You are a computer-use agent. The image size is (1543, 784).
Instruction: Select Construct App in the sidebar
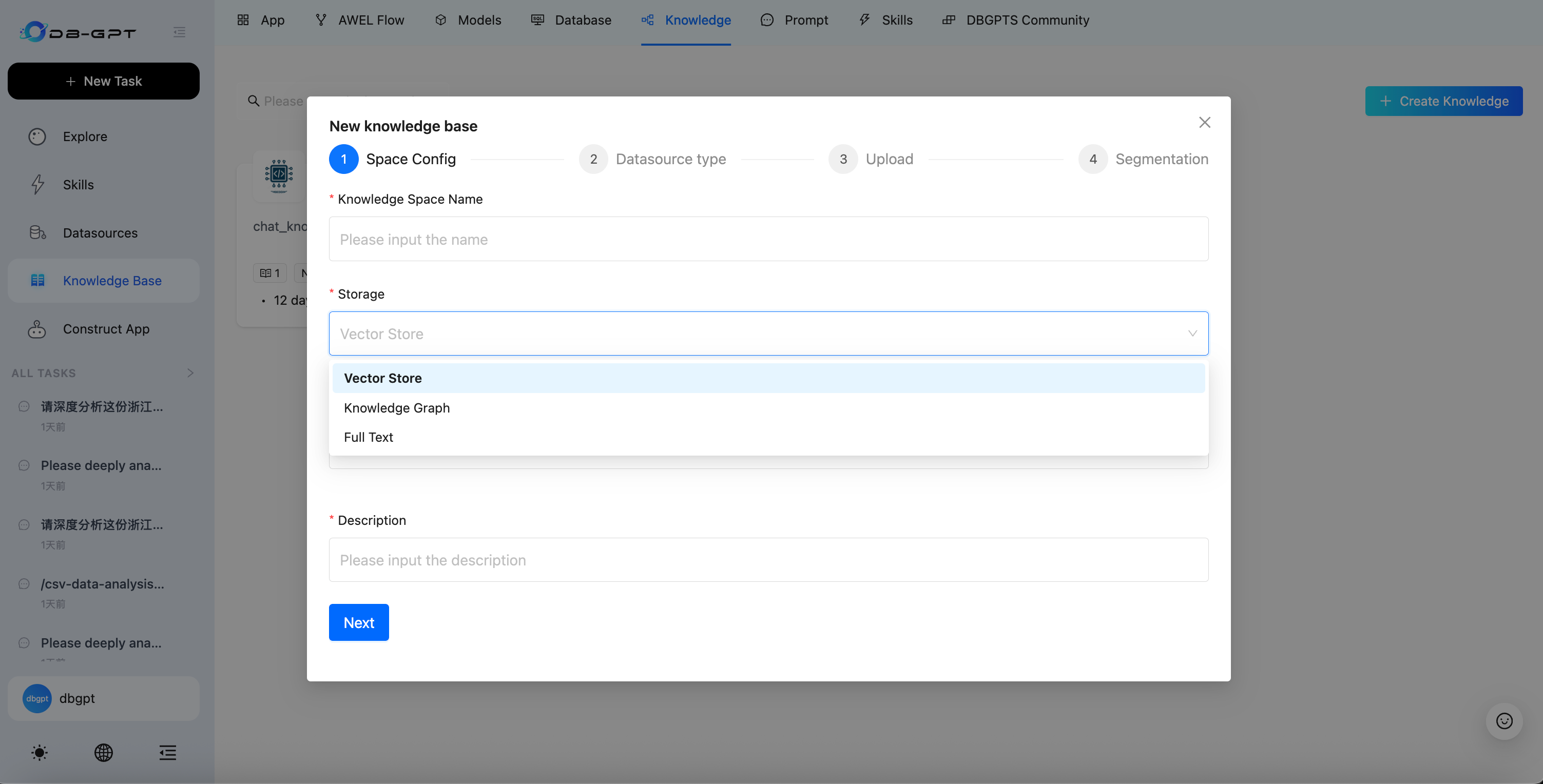pos(106,329)
